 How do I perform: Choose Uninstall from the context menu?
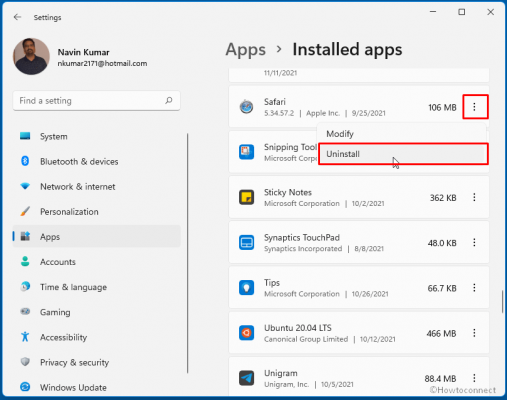point(403,154)
